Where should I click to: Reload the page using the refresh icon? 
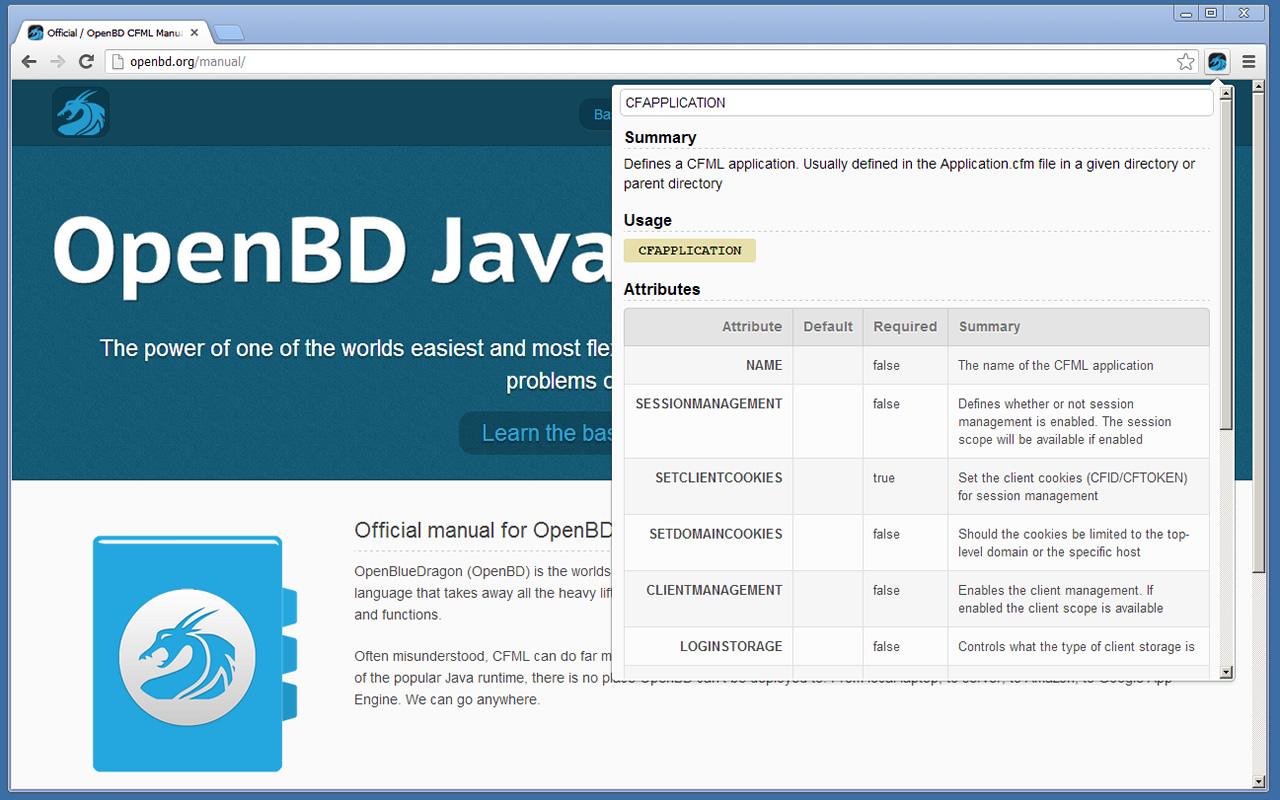pos(86,61)
